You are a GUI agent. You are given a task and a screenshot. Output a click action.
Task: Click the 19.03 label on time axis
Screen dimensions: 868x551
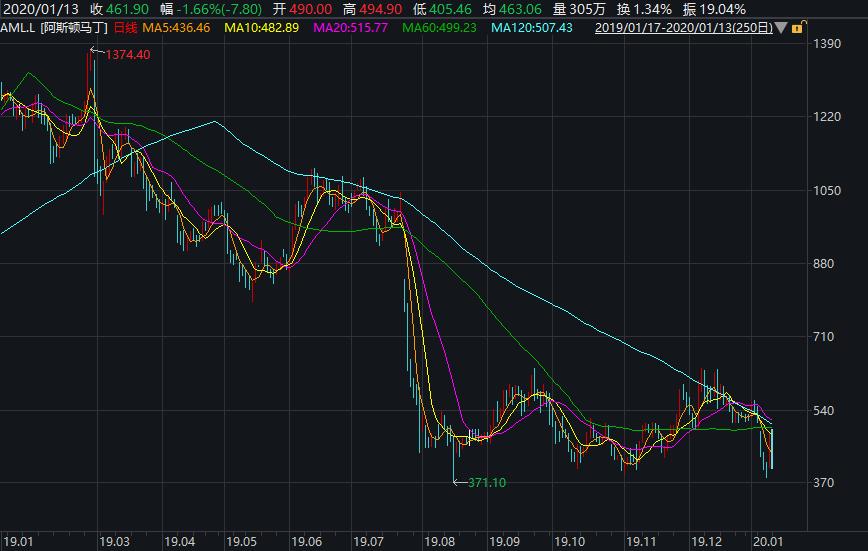[x=114, y=541]
